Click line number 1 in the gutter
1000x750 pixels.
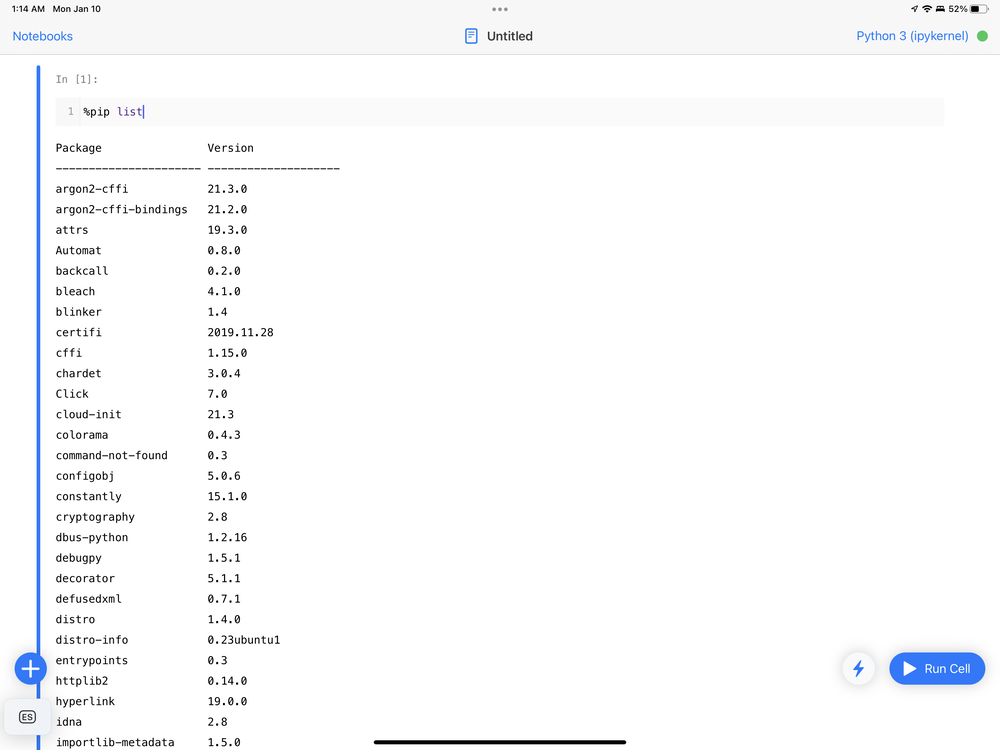[x=70, y=111]
